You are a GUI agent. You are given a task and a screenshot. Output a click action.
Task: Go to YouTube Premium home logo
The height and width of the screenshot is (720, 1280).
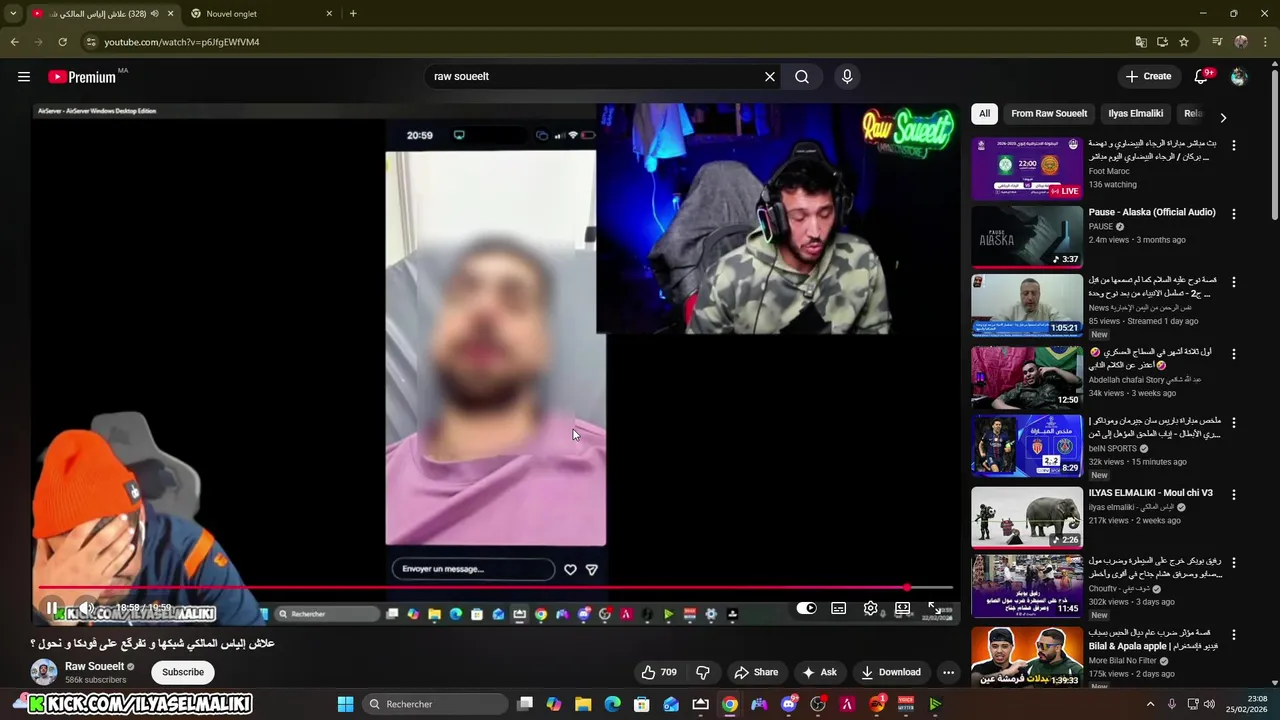coord(82,77)
